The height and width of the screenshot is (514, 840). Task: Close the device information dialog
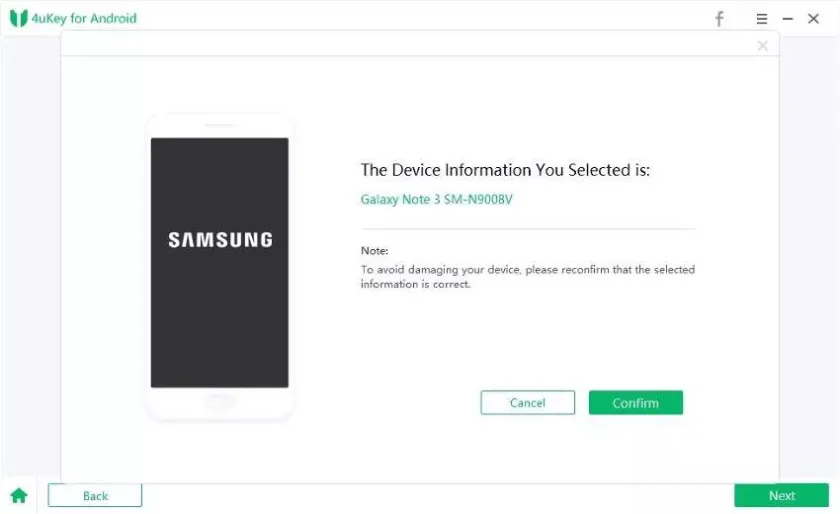(763, 46)
